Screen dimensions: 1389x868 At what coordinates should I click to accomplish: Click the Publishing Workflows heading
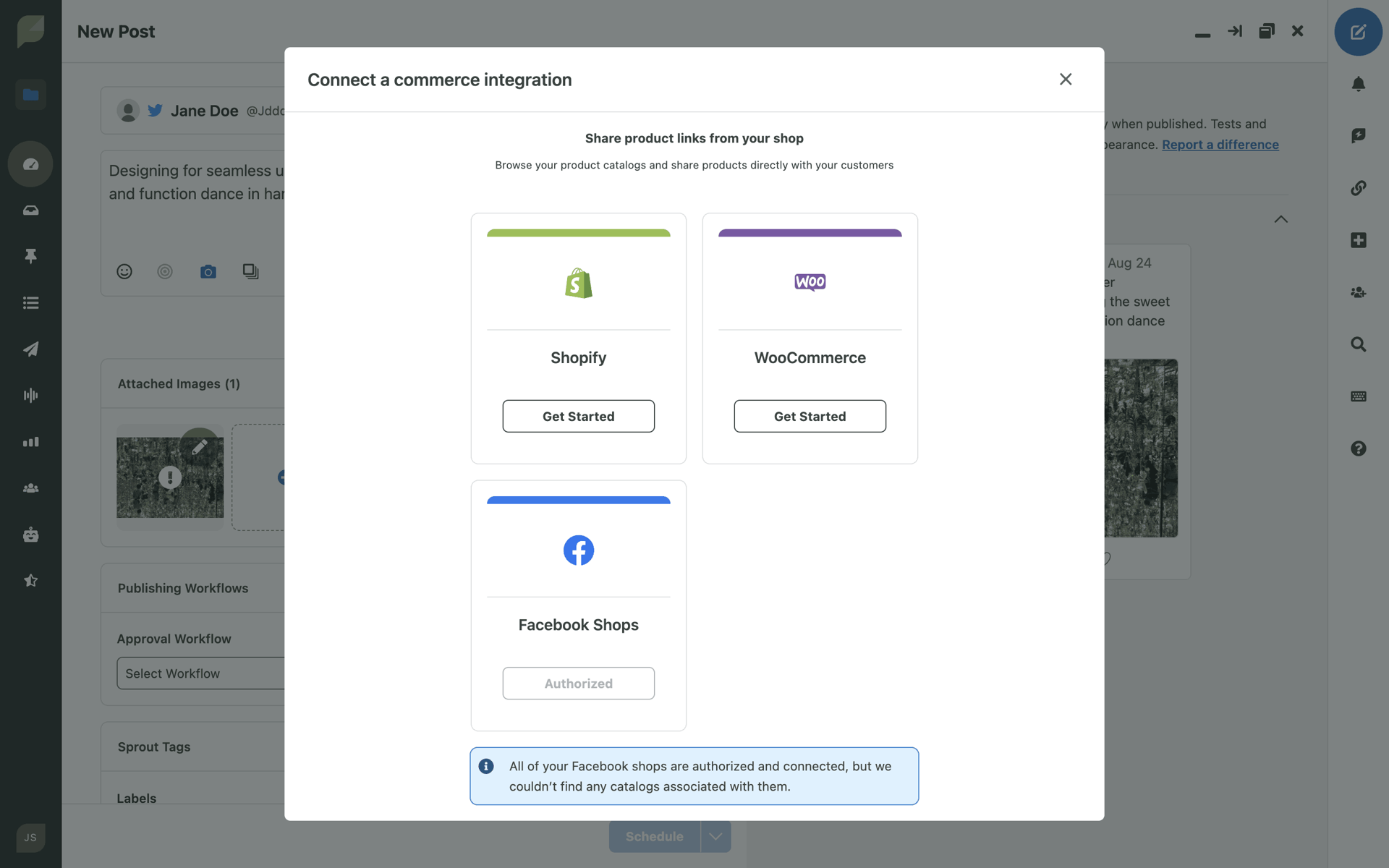click(x=183, y=588)
